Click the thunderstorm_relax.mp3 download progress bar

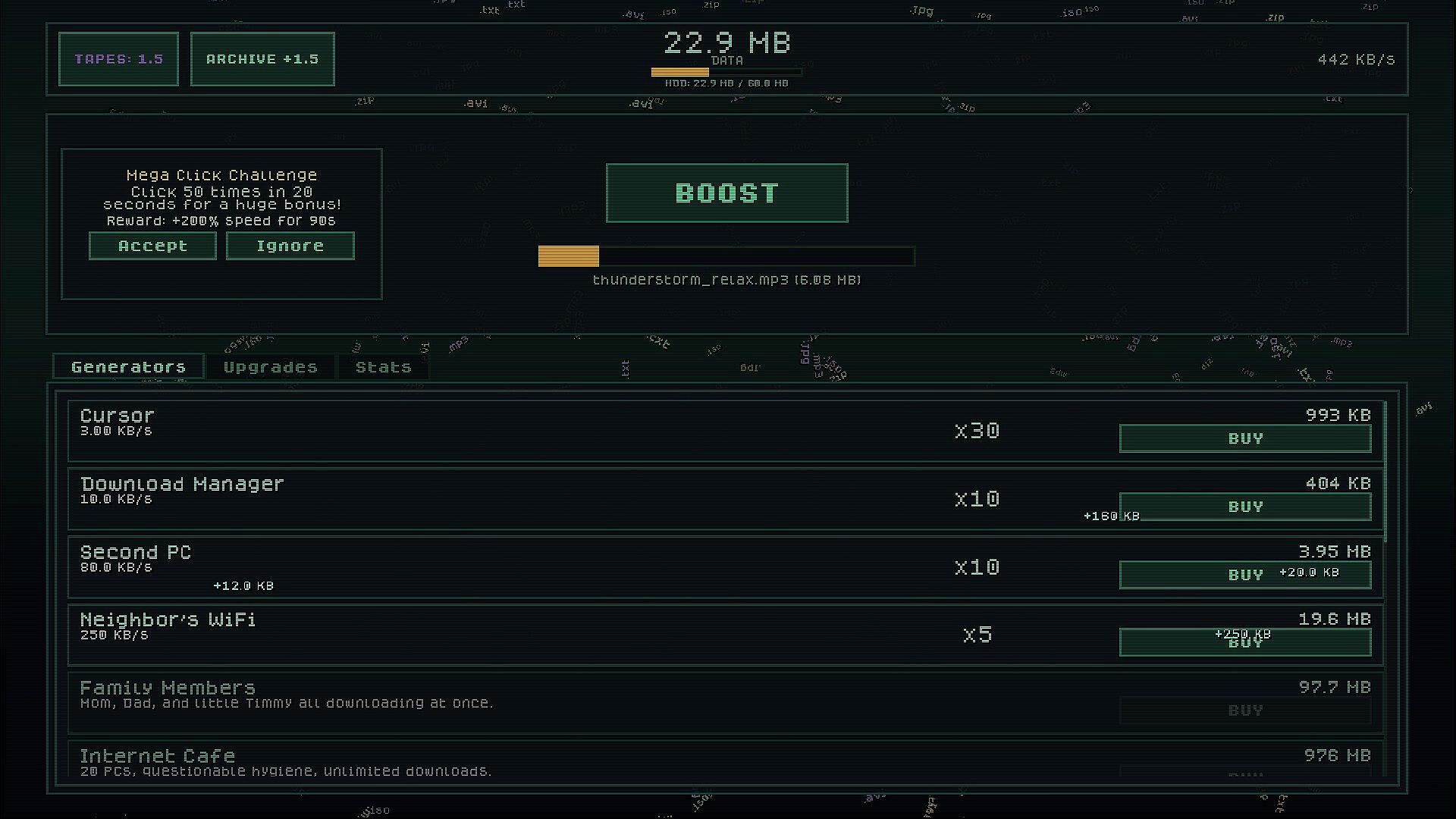pos(726,256)
